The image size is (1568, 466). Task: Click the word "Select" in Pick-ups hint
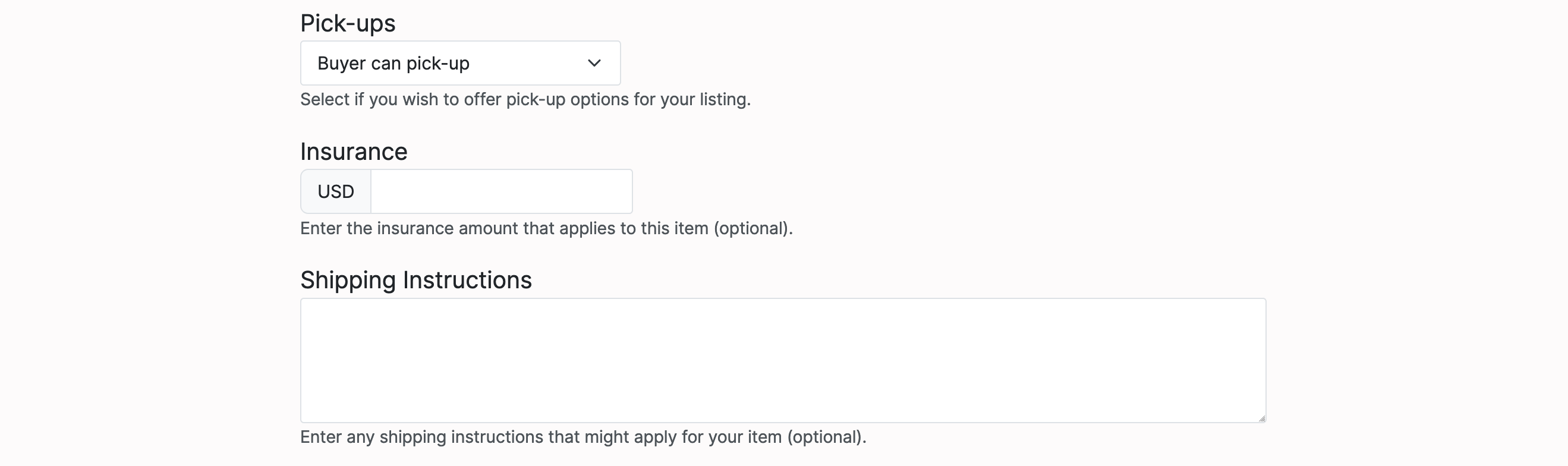click(x=325, y=99)
